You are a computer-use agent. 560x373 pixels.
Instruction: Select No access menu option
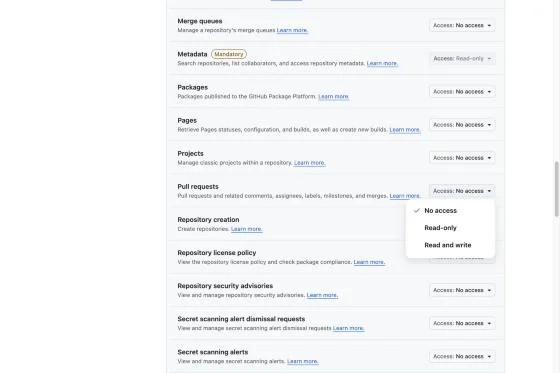click(450, 211)
